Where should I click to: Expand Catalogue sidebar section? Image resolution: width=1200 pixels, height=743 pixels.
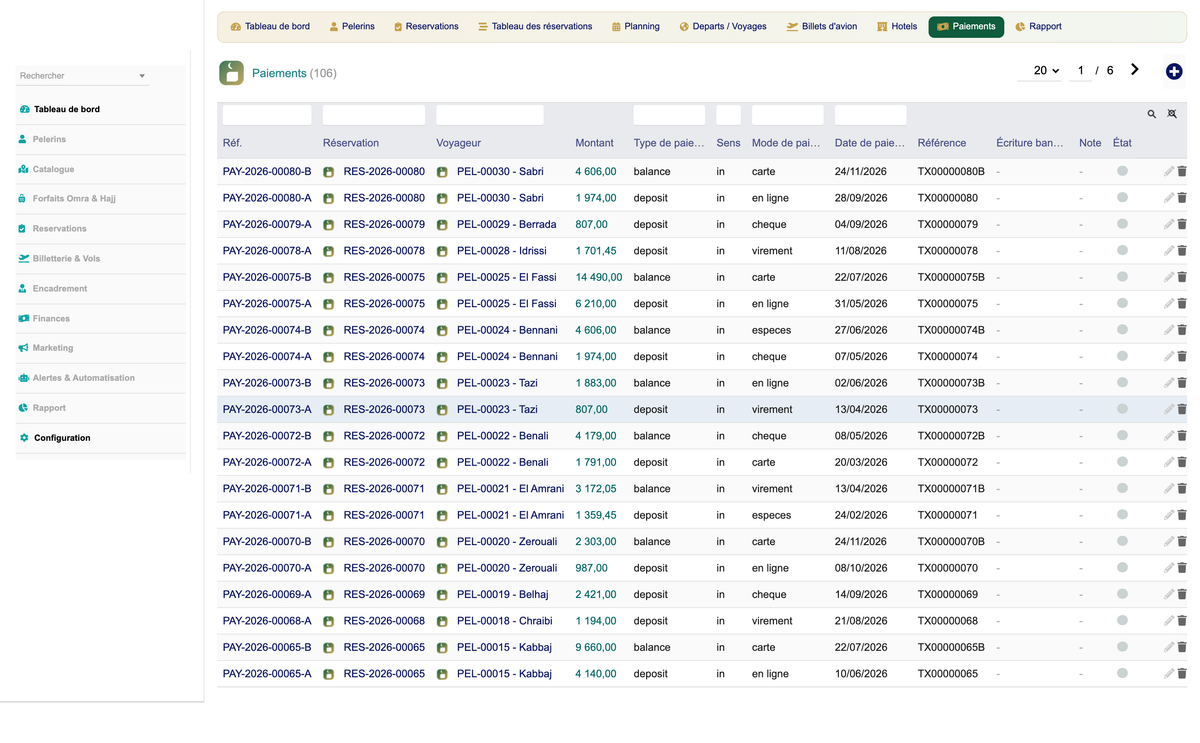pyautogui.click(x=101, y=169)
